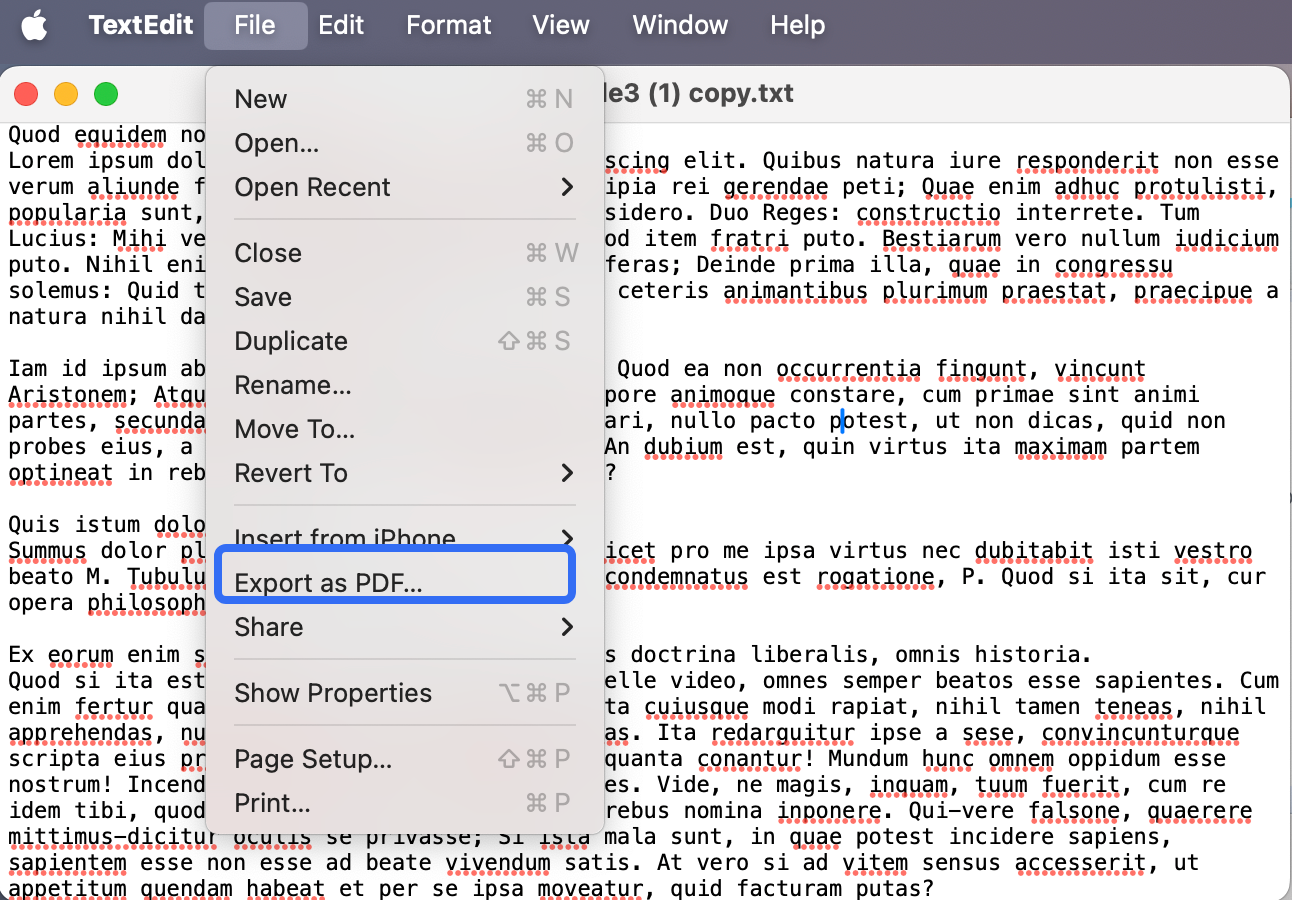This screenshot has width=1292, height=900.
Task: Open the View menu
Action: point(560,25)
